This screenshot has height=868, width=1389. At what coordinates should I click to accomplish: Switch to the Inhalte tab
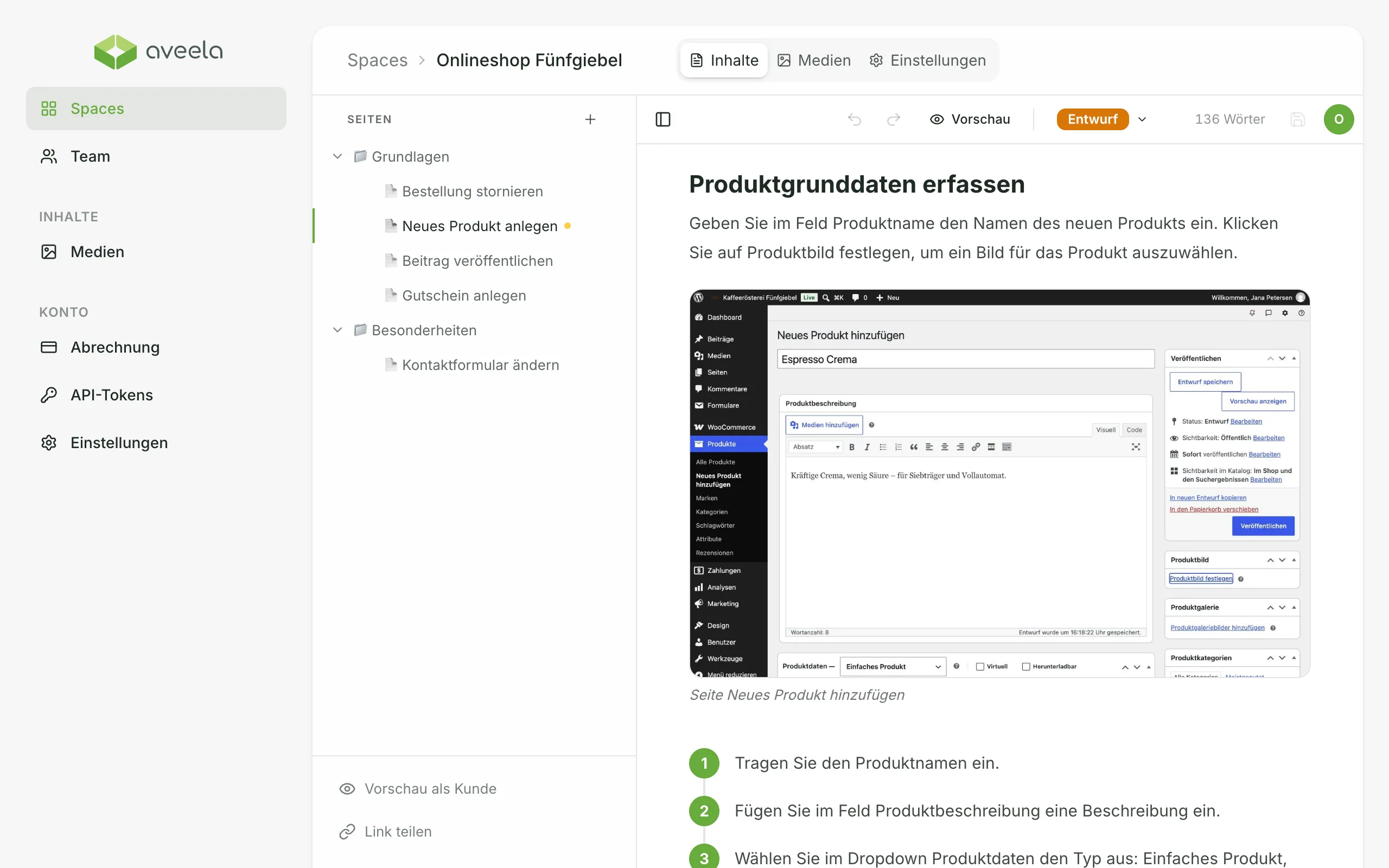coord(724,60)
